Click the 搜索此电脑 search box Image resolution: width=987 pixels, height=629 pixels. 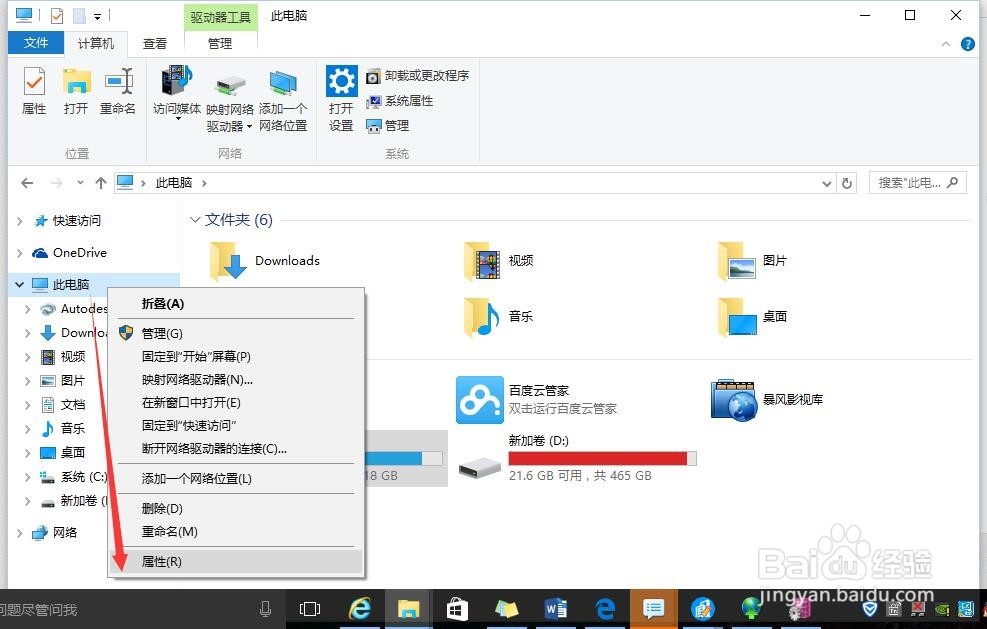click(915, 182)
